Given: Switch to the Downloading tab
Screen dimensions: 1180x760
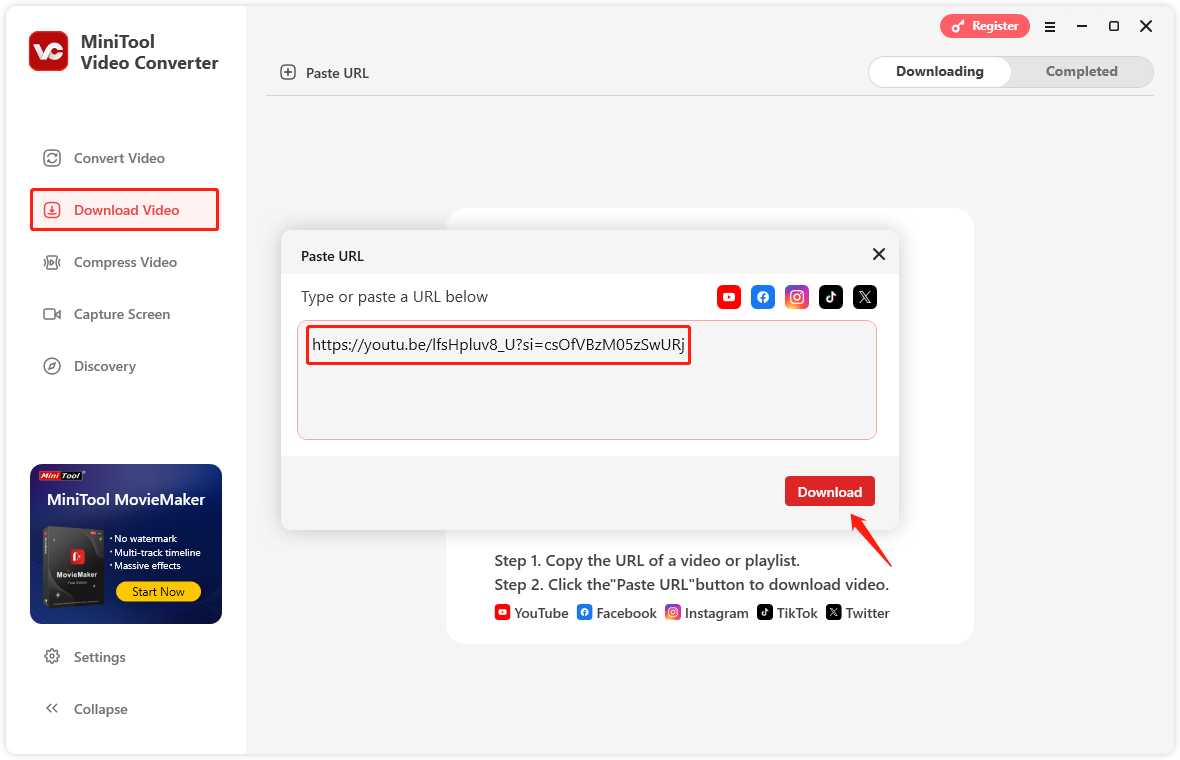Looking at the screenshot, I should pyautogui.click(x=939, y=71).
